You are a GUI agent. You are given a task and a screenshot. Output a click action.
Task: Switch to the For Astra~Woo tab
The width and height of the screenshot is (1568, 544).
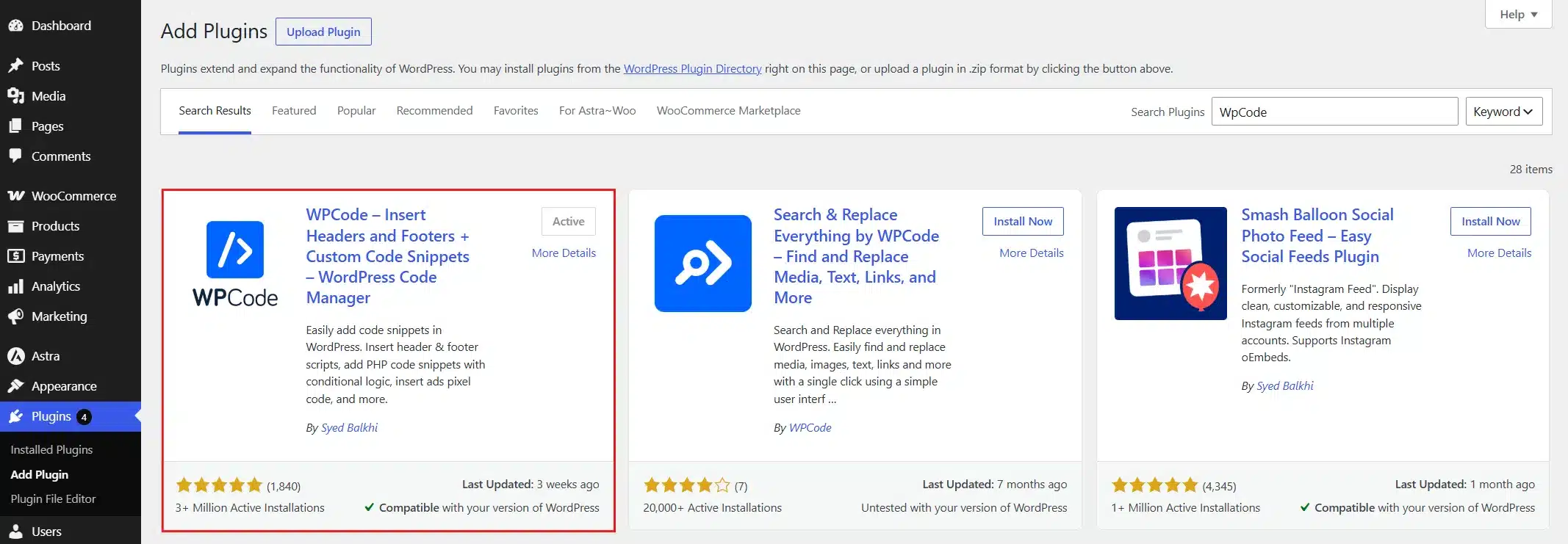click(x=597, y=111)
